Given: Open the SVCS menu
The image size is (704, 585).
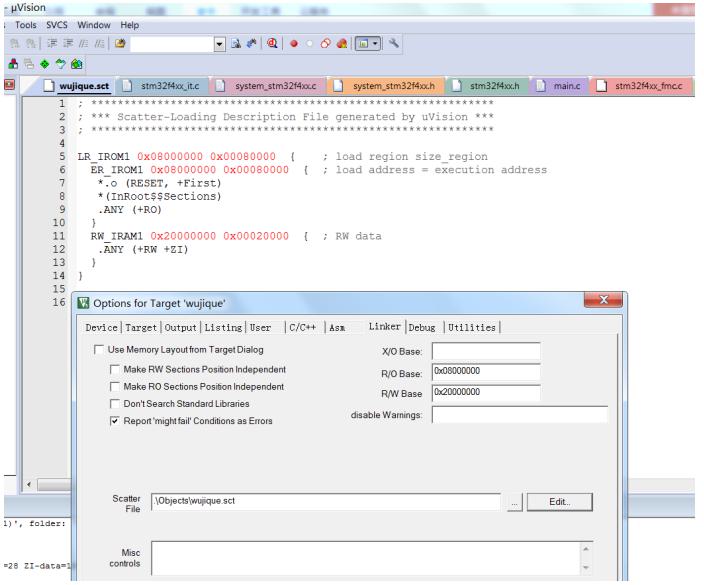Looking at the screenshot, I should coord(57,25).
